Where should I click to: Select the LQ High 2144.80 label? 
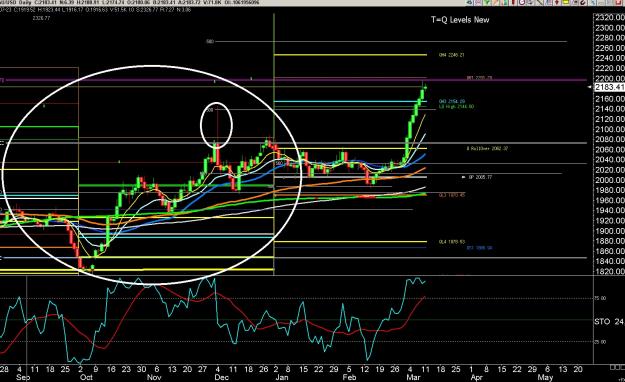[x=456, y=106]
